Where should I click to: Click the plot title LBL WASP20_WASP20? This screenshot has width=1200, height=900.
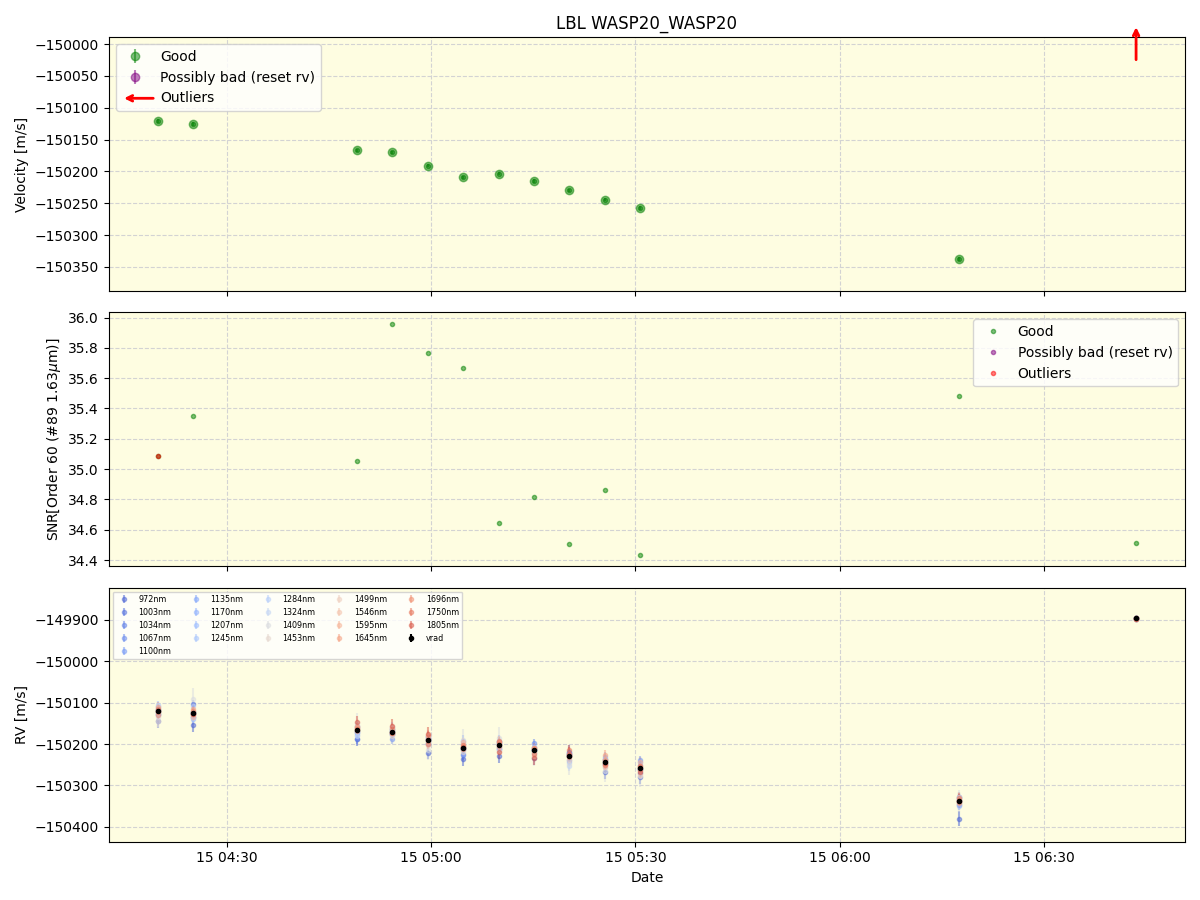pos(646,23)
